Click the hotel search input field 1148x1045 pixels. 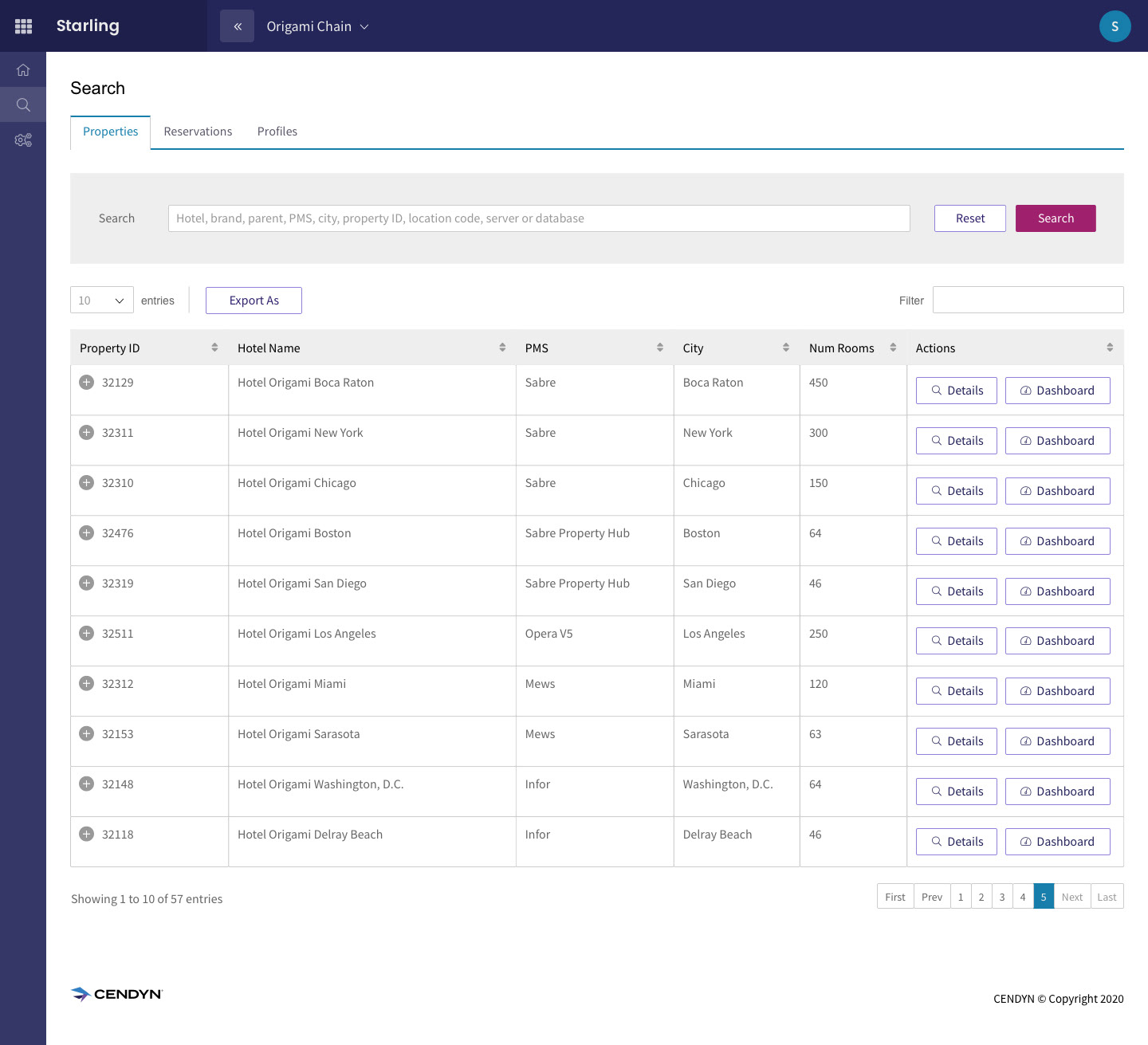(x=539, y=218)
